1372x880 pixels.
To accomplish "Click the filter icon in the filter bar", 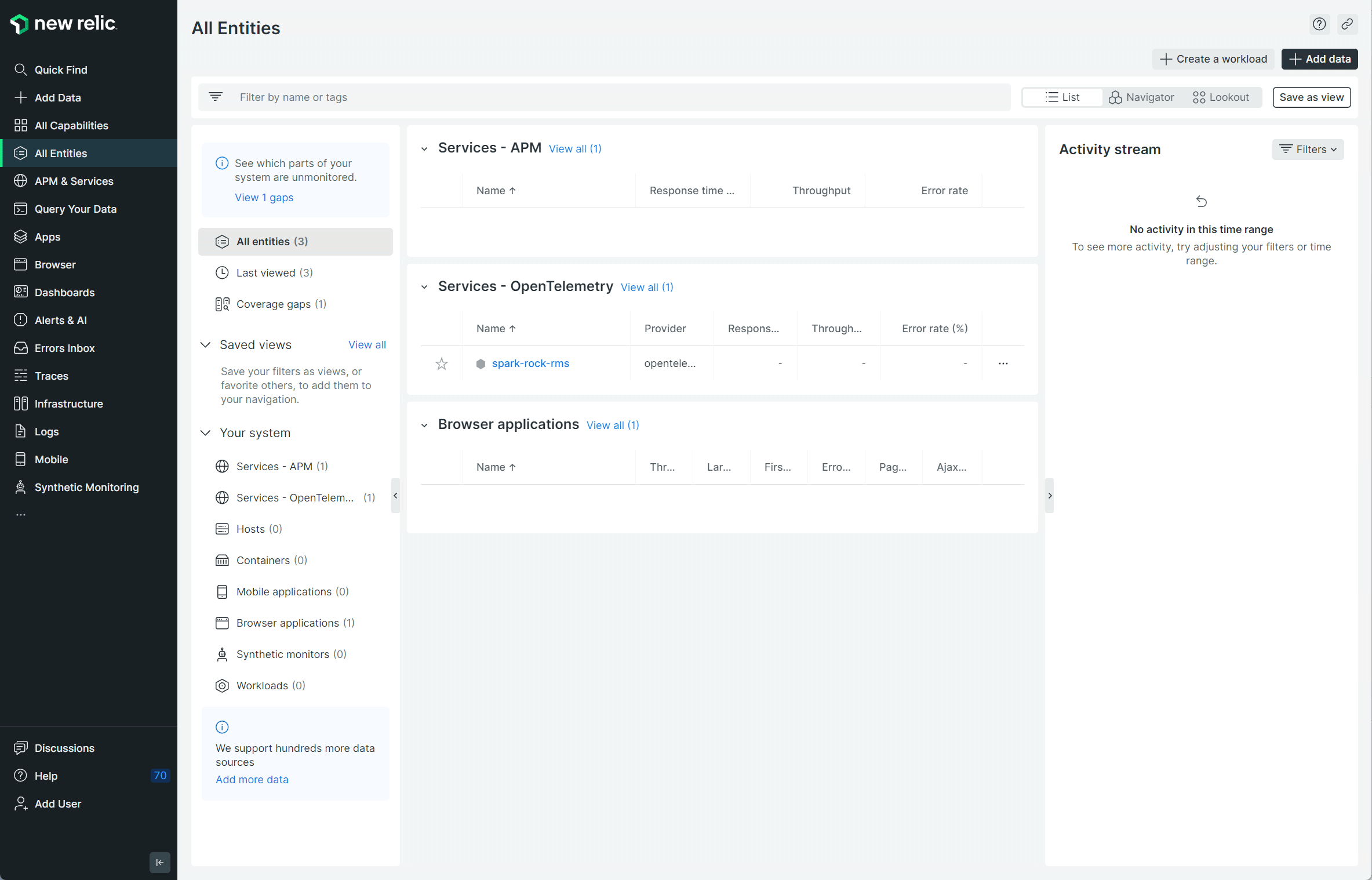I will [216, 97].
